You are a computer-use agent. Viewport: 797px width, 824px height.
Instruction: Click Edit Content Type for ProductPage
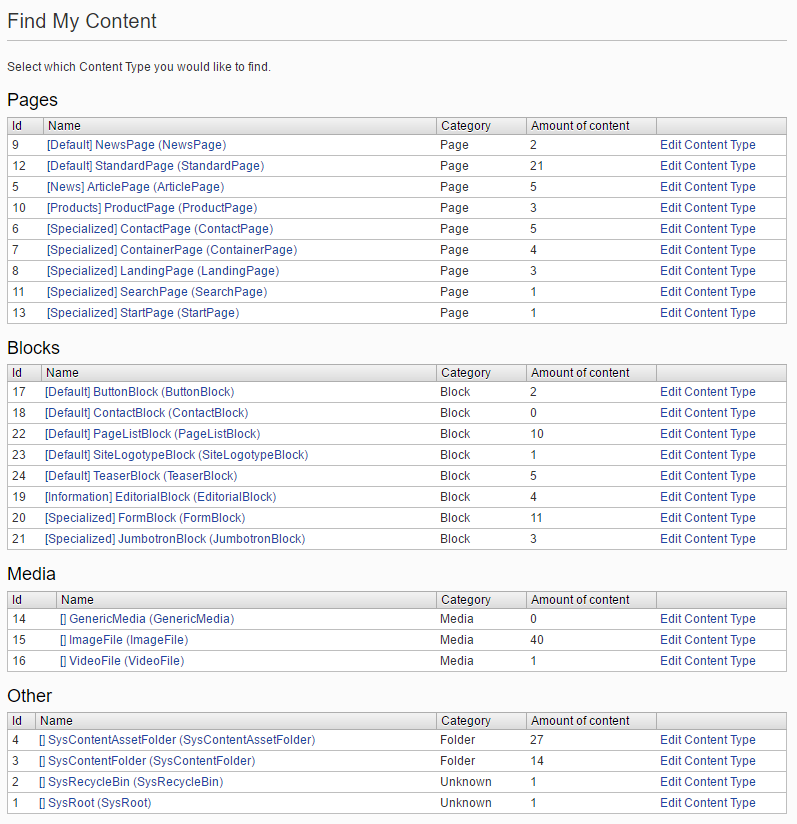707,208
